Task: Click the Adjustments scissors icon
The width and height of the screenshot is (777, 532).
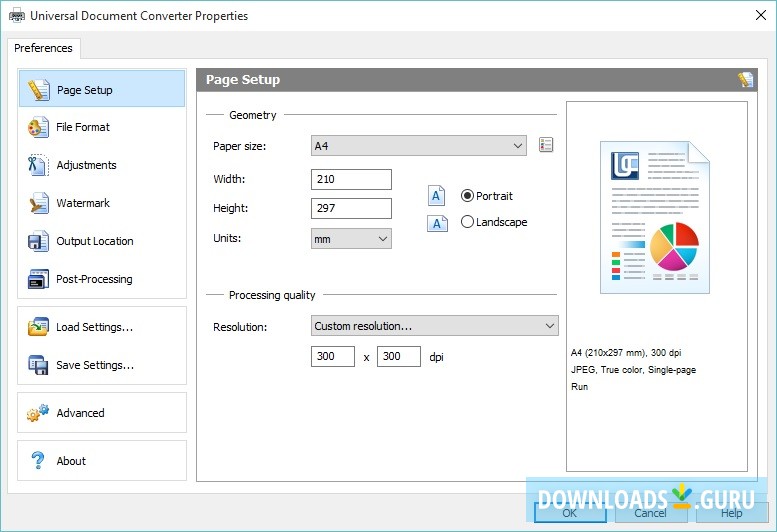Action: 39,165
